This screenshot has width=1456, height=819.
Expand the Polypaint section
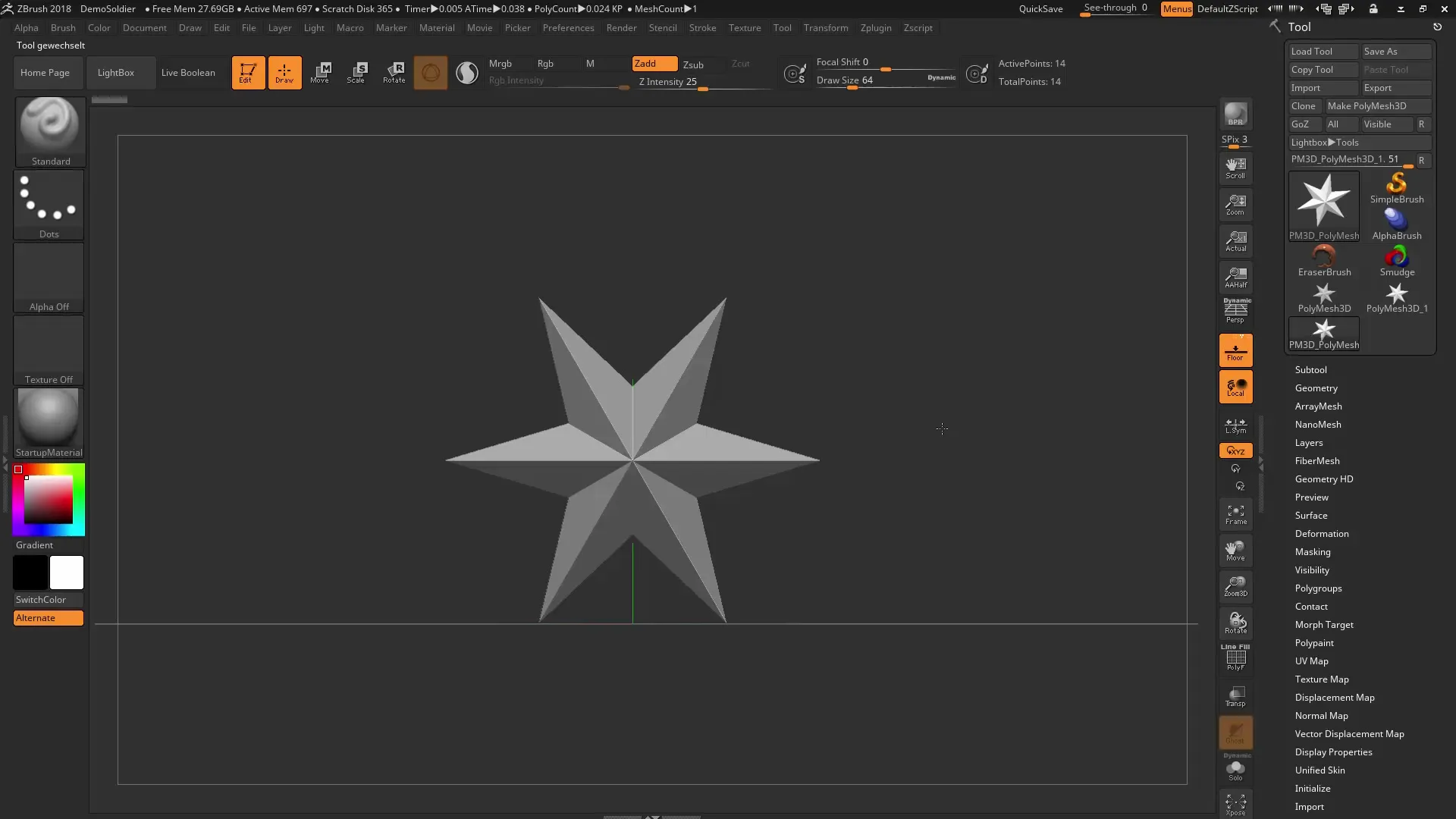click(x=1314, y=643)
